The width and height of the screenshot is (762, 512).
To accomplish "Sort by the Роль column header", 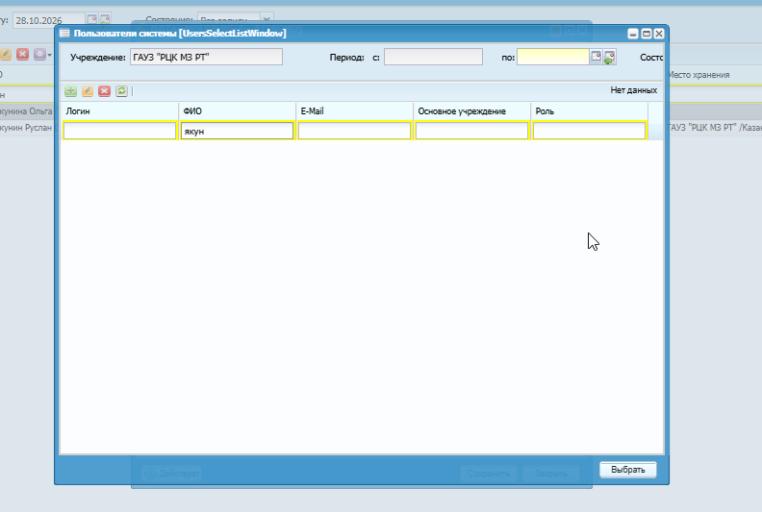I will pos(589,111).
